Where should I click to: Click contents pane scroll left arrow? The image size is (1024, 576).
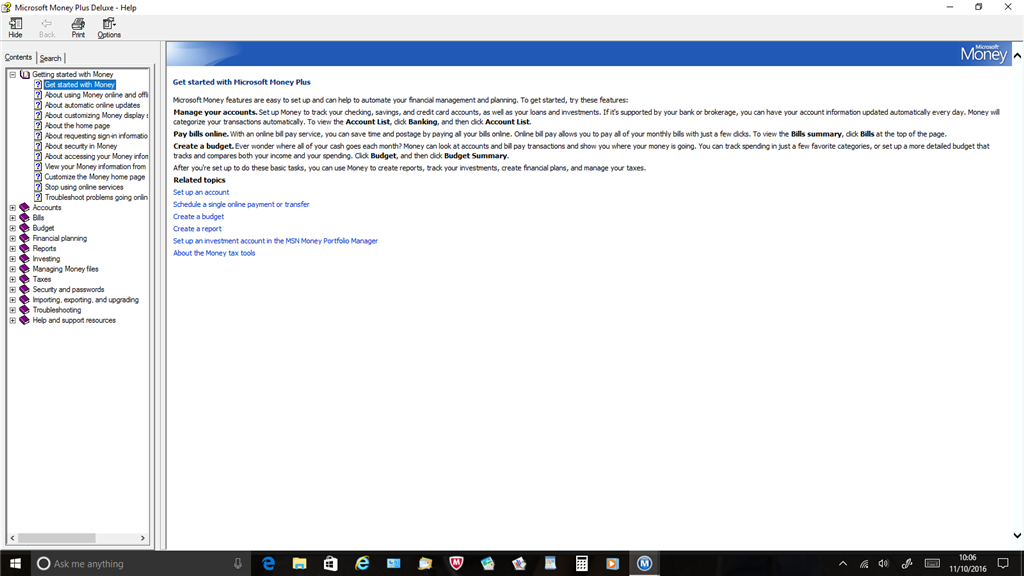(12, 538)
